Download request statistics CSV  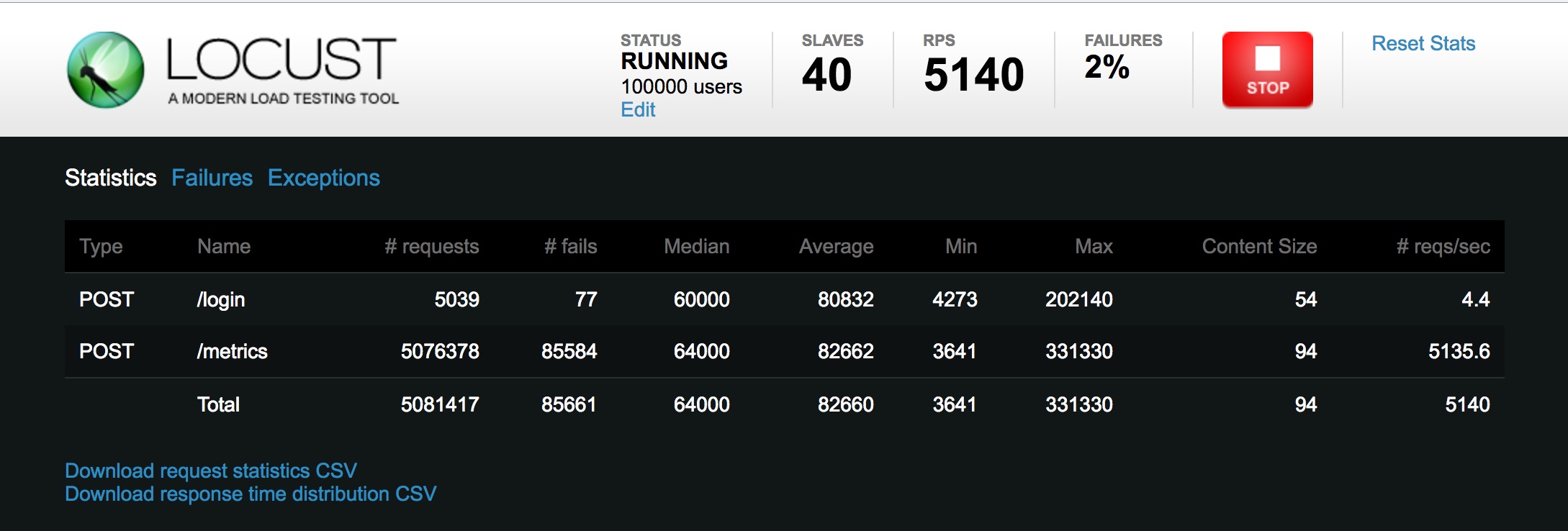211,471
